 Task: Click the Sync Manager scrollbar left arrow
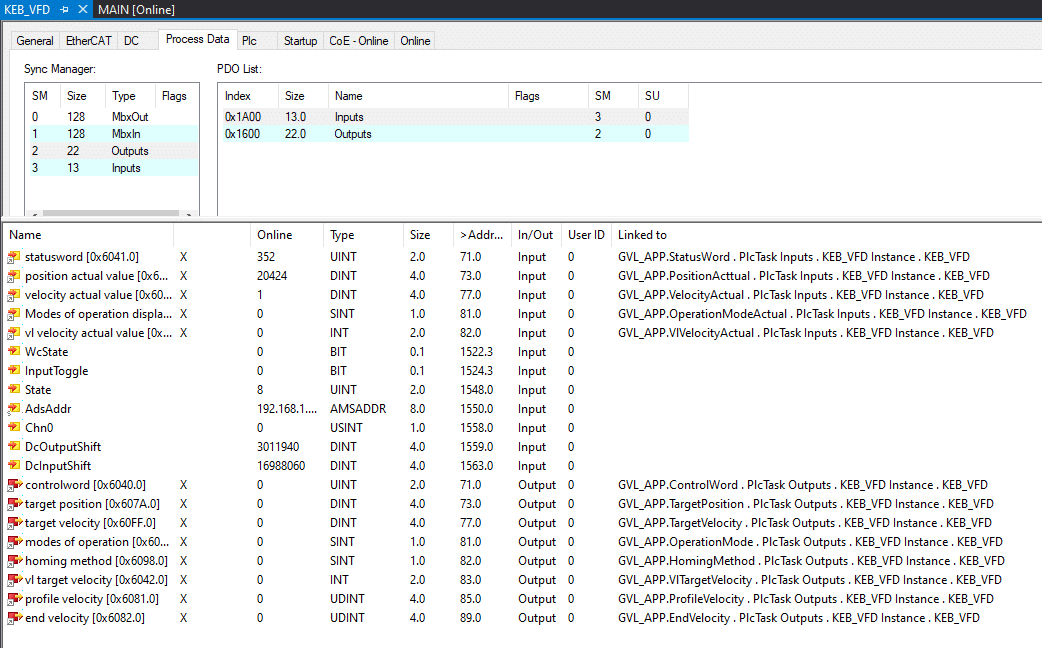click(x=33, y=213)
